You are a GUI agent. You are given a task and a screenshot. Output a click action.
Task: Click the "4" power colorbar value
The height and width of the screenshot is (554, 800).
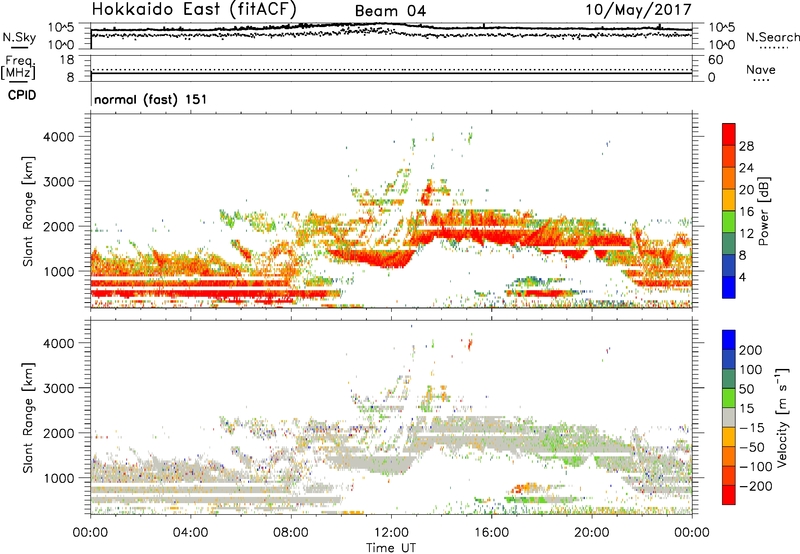coord(743,277)
